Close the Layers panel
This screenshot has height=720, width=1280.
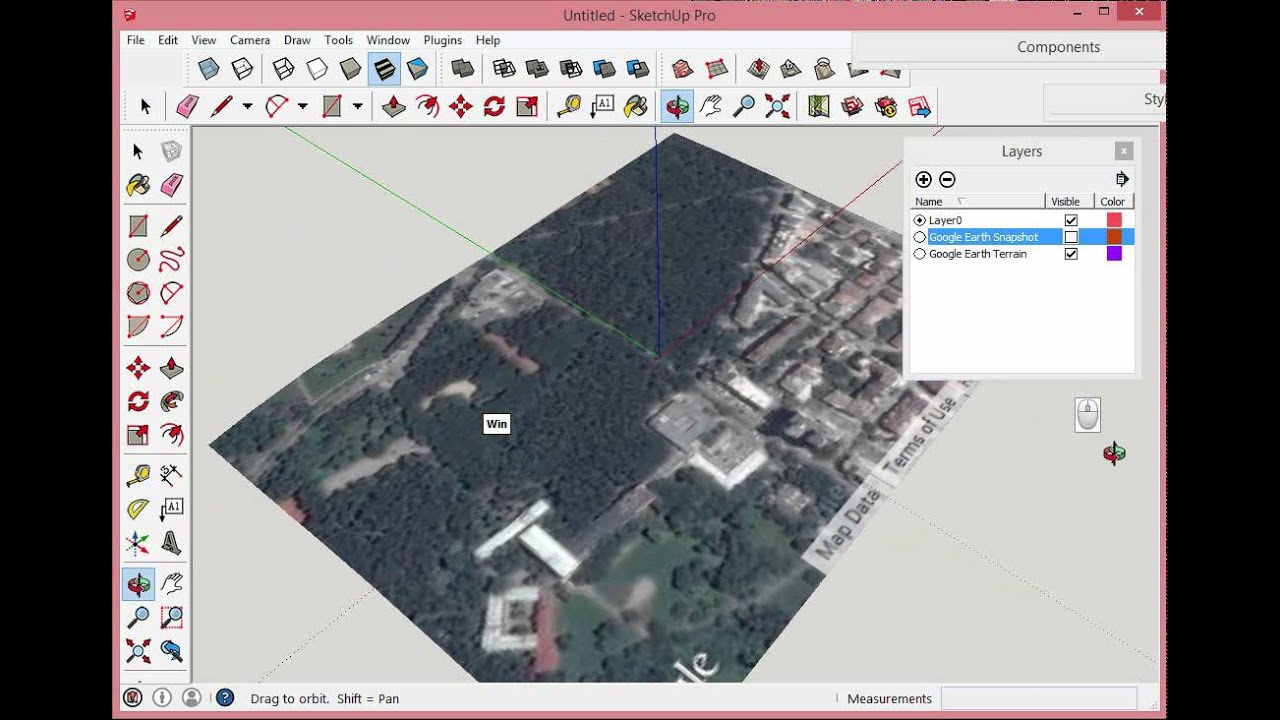(1124, 151)
